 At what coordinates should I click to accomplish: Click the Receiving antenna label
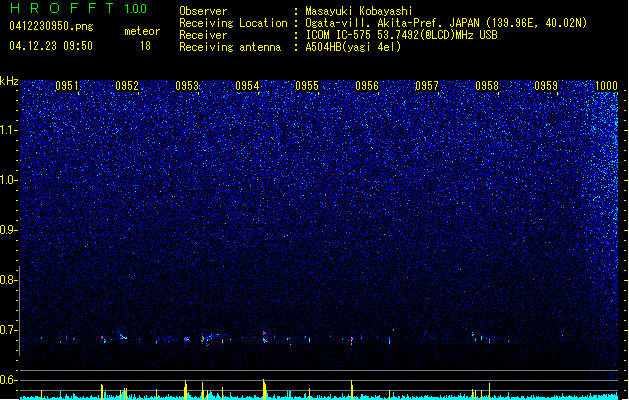pos(230,47)
